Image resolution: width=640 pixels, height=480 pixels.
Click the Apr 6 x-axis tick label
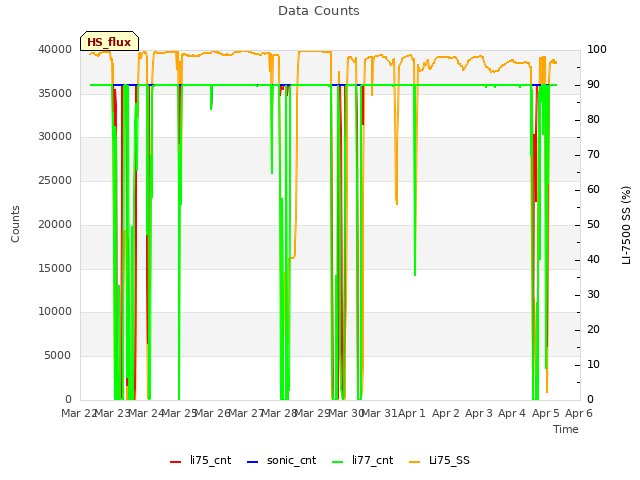click(579, 413)
